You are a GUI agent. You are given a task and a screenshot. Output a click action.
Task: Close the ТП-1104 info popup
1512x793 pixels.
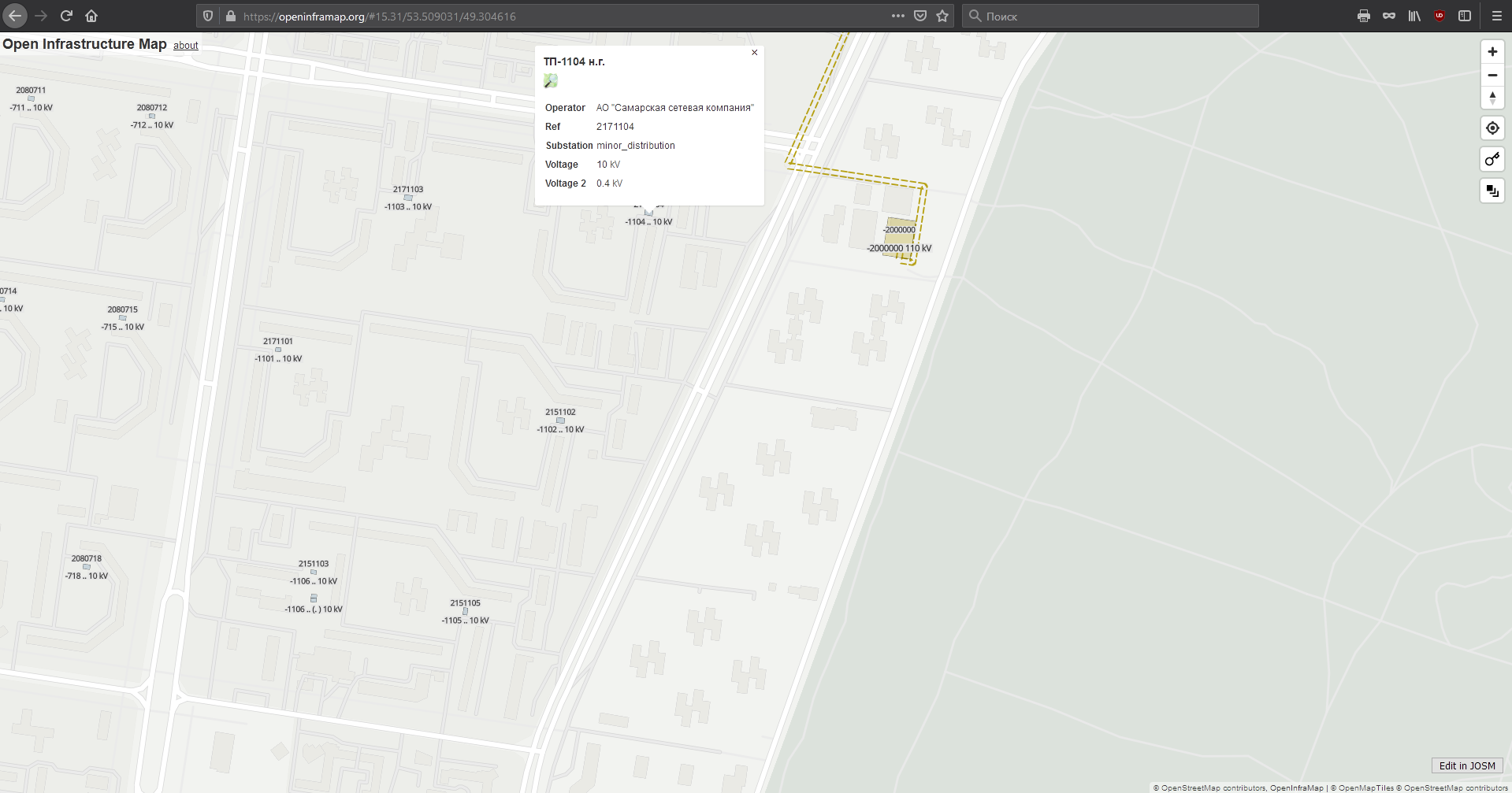(753, 52)
